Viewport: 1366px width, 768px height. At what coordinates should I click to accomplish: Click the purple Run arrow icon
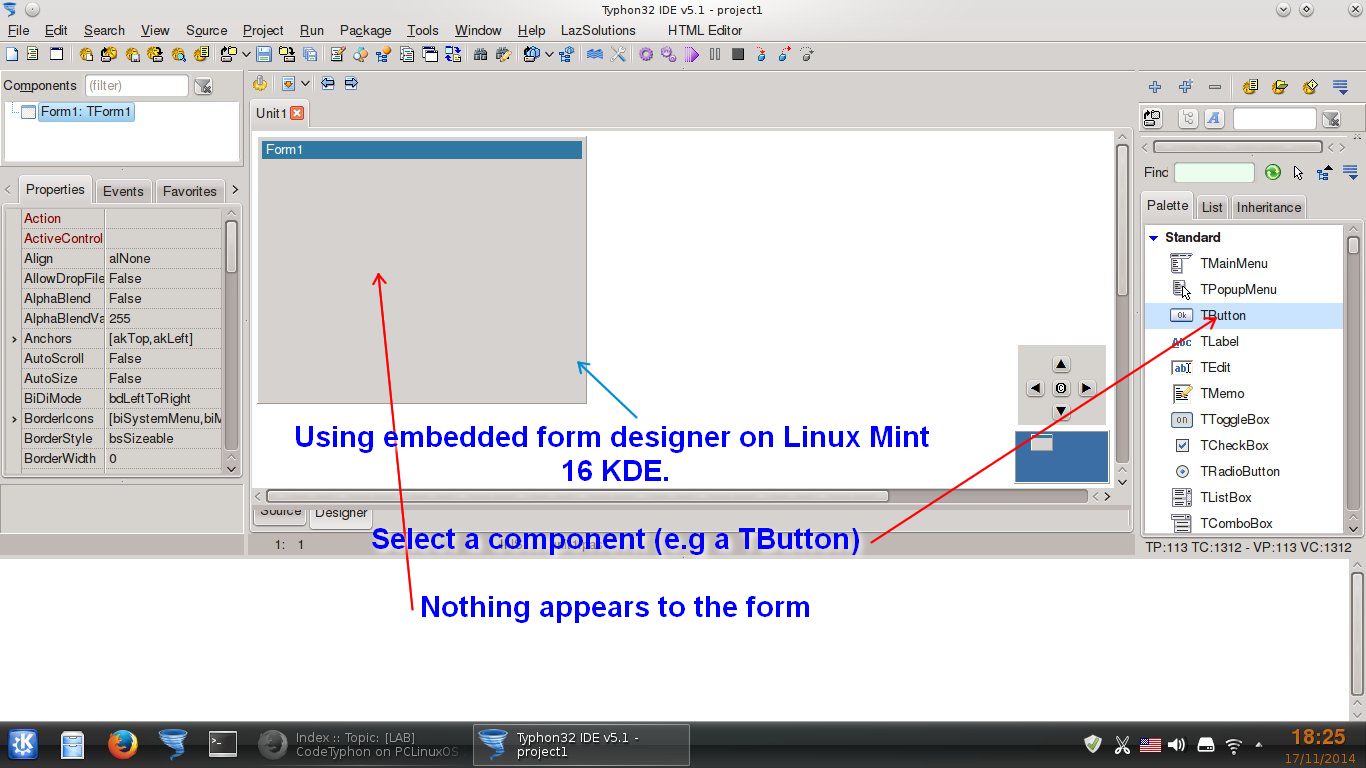[x=691, y=54]
